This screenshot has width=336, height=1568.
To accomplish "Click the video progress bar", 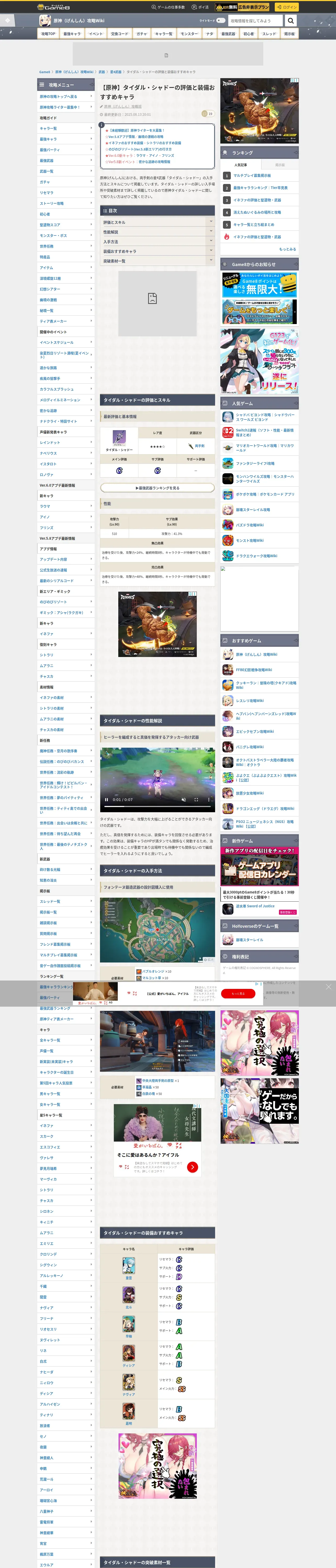I will coord(157,806).
